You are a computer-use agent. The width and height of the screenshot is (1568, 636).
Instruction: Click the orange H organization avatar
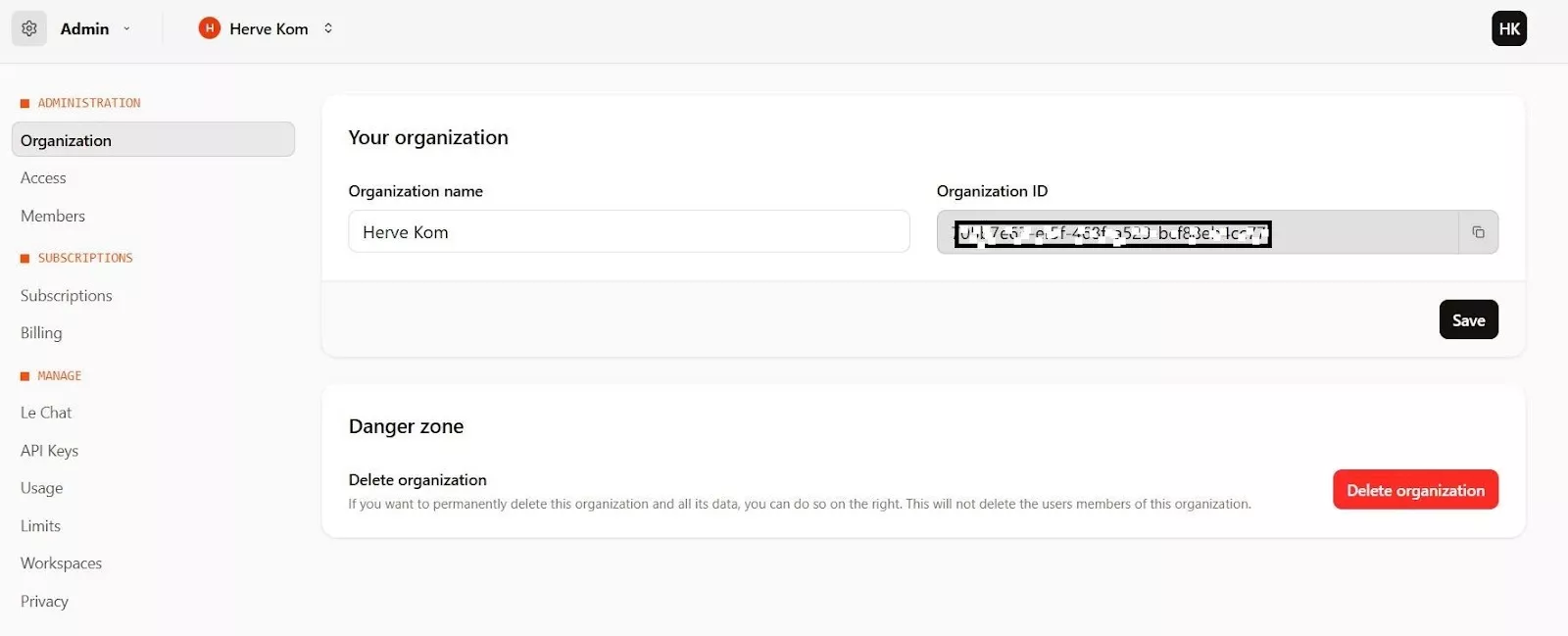tap(209, 28)
